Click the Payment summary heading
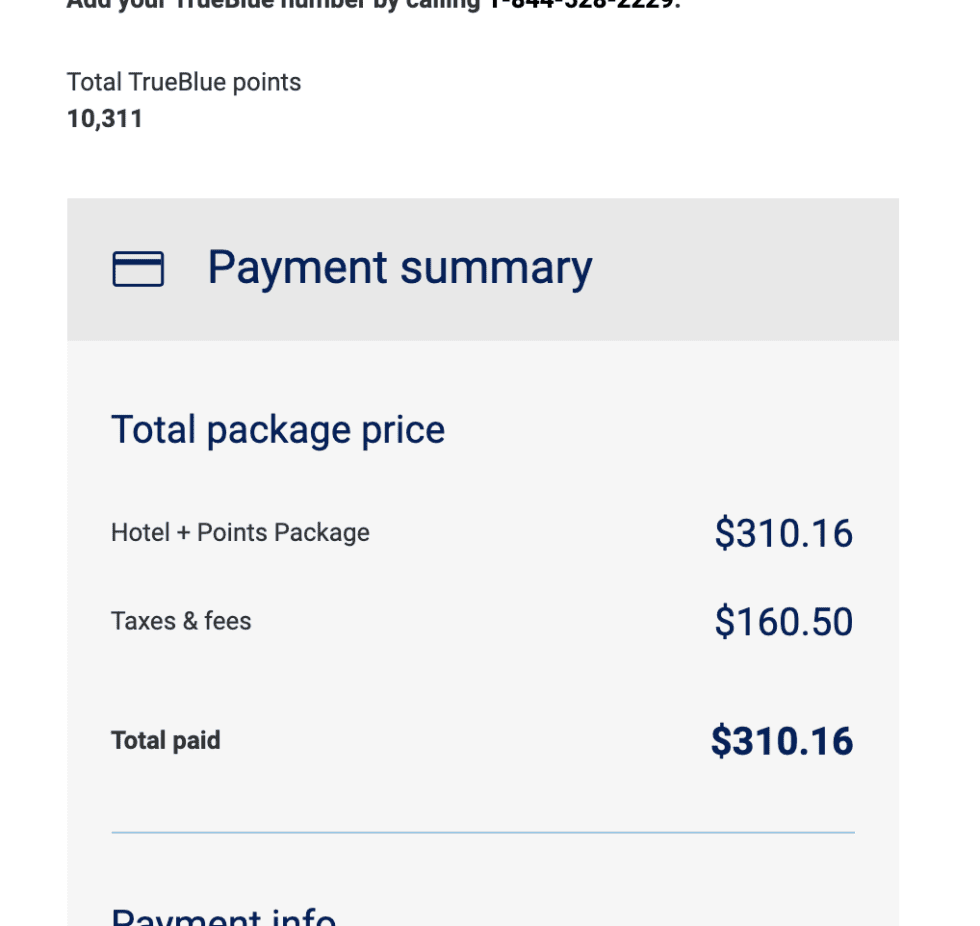The width and height of the screenshot is (980, 926). [x=399, y=268]
